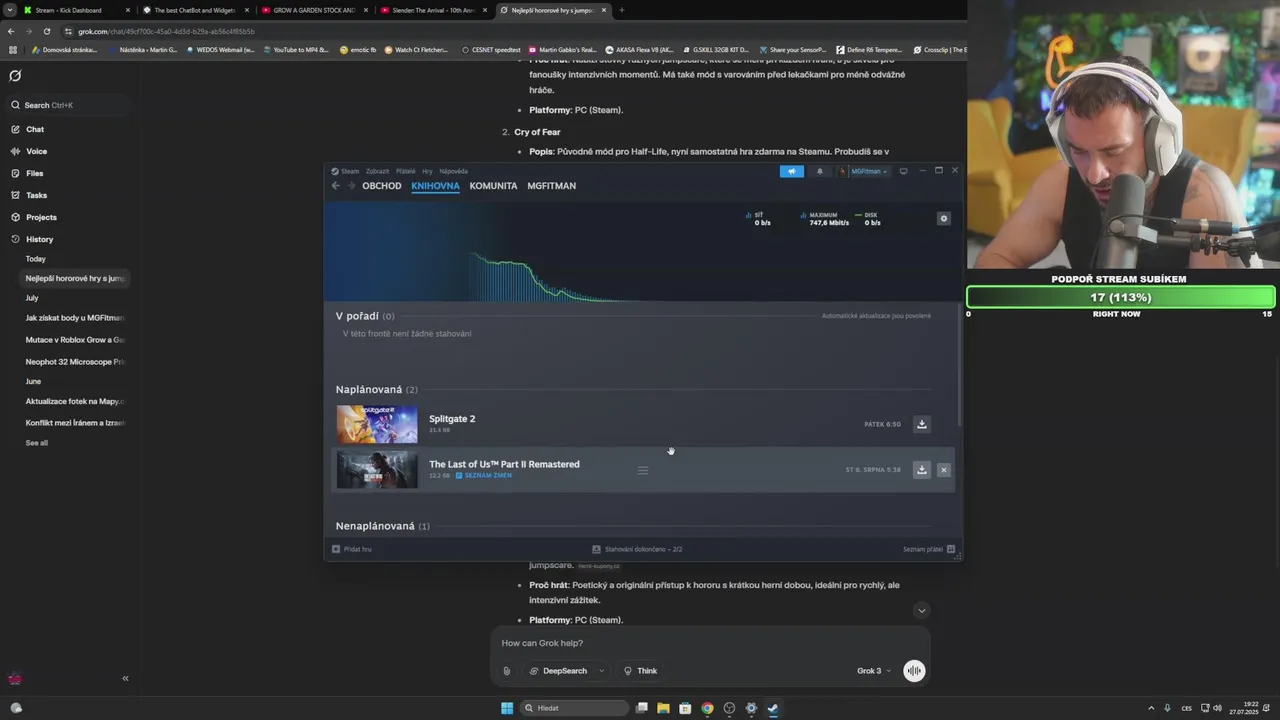Open Chrome from the taskbar

pyautogui.click(x=707, y=708)
